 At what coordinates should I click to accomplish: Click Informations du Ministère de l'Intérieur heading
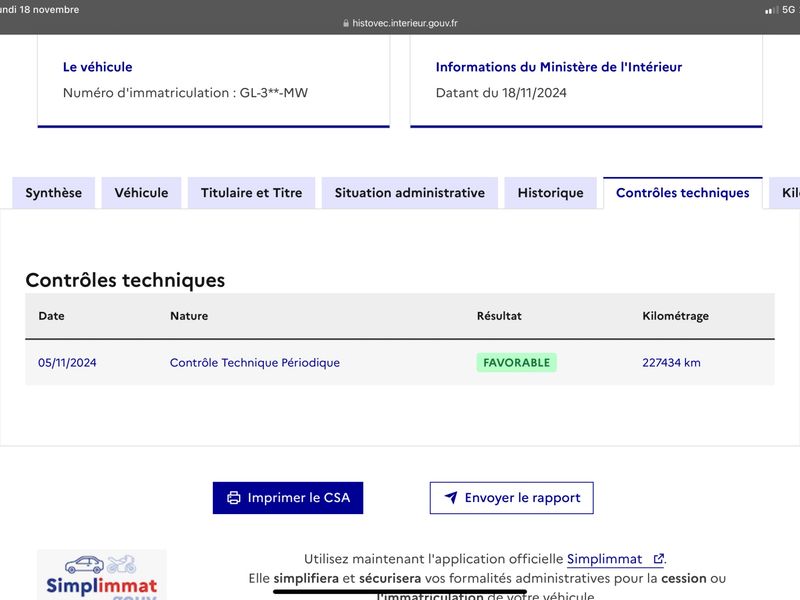click(559, 67)
